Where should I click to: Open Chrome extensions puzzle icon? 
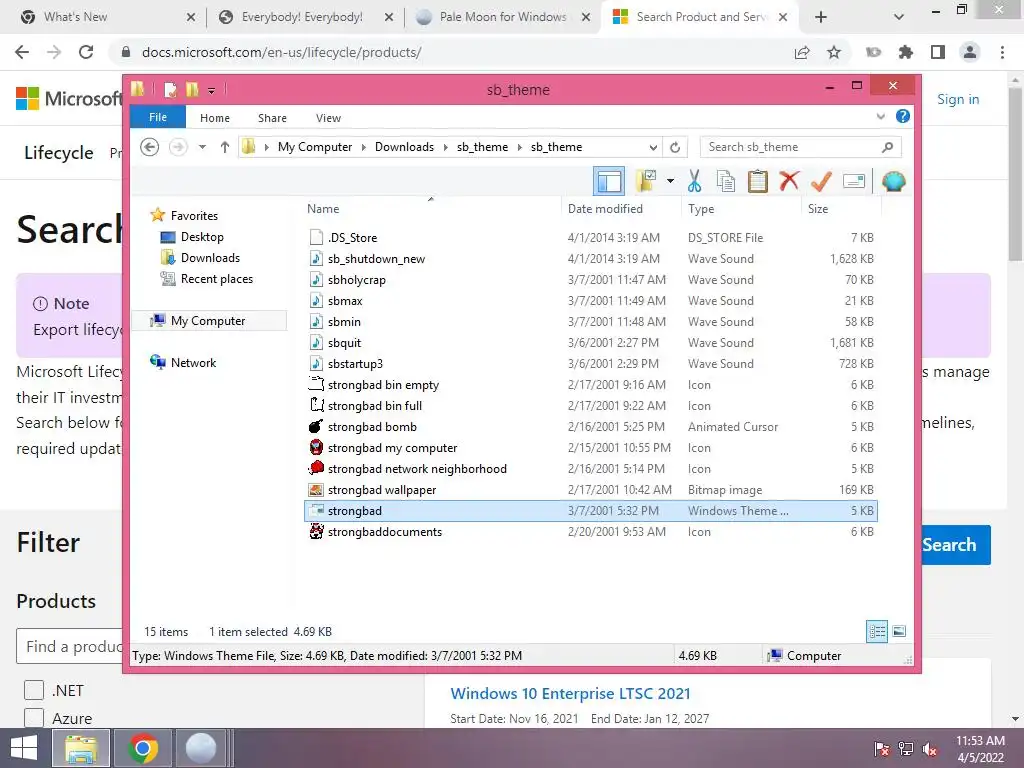coord(906,52)
